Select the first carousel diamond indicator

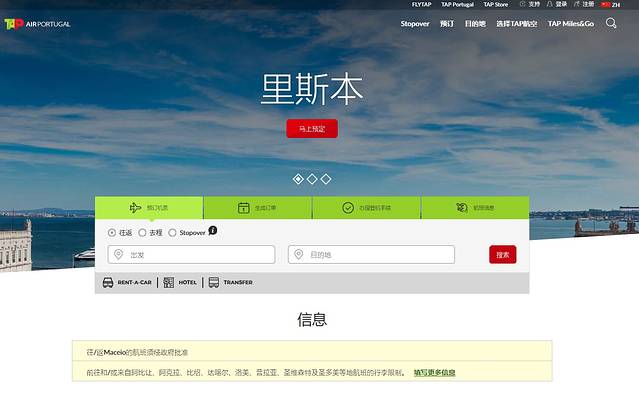(x=298, y=179)
